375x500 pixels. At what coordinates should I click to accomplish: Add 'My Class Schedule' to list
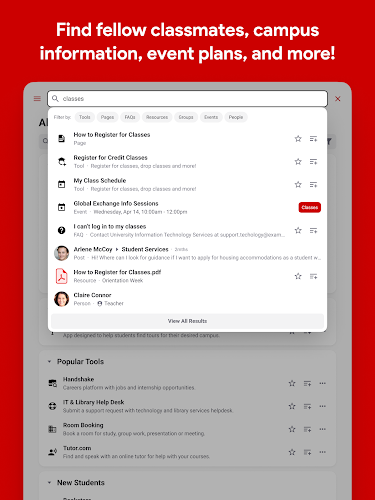(x=313, y=184)
